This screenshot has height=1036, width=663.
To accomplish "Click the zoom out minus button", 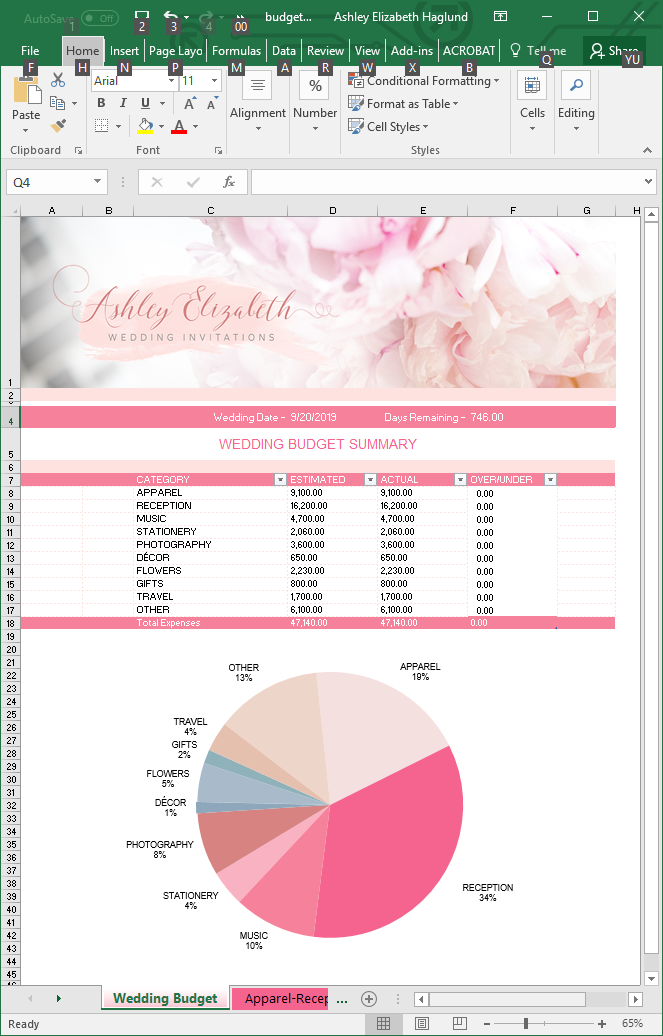I will [x=488, y=1024].
